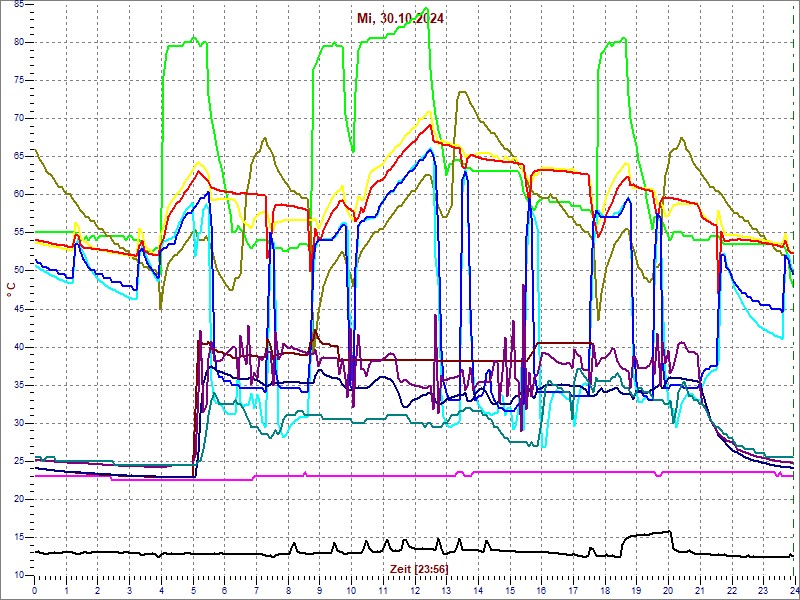This screenshot has height=600, width=800.
Task: Click hour 9 on the time axis
Action: point(319,590)
